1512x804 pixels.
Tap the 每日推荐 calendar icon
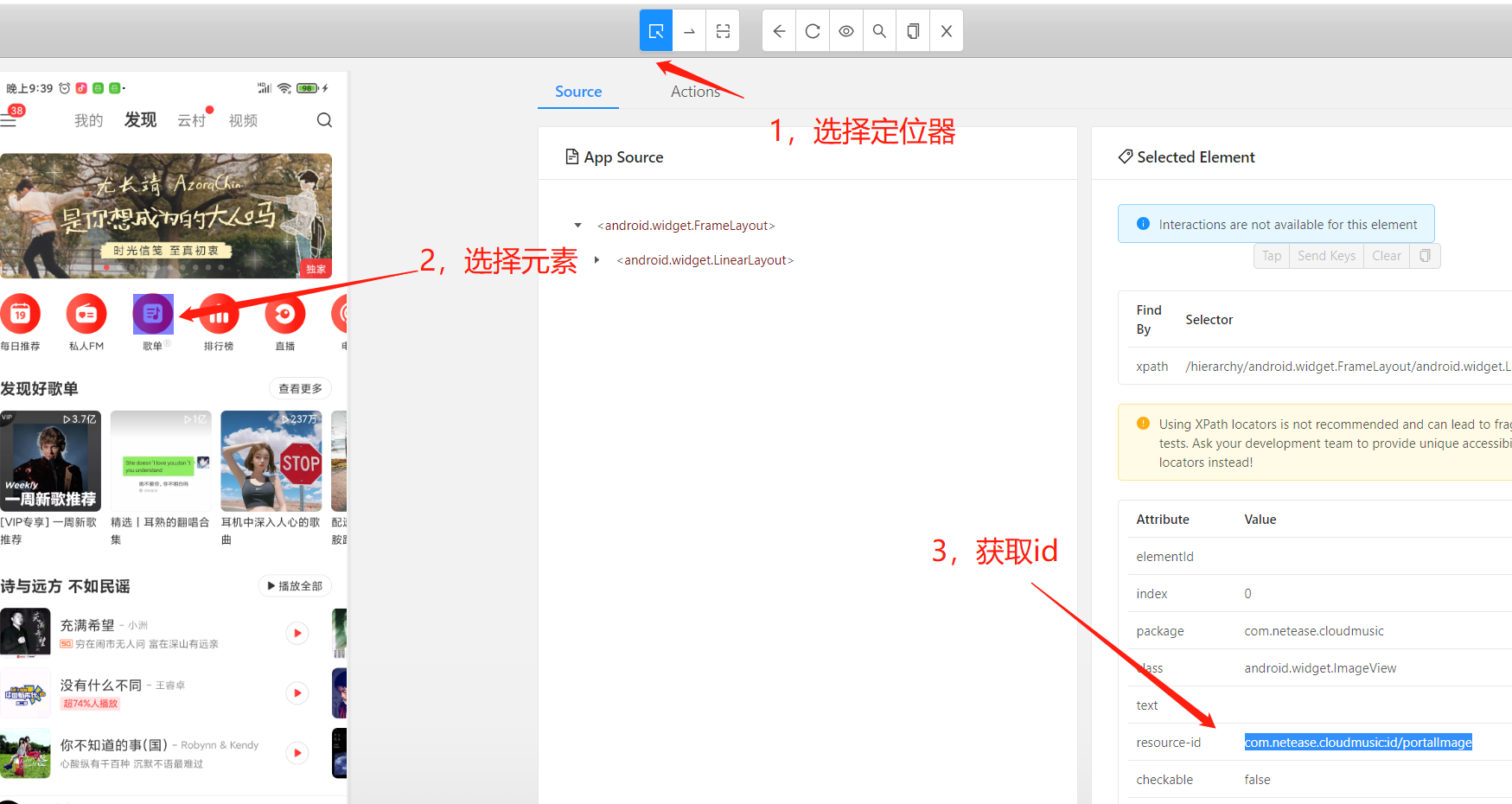tap(21, 314)
